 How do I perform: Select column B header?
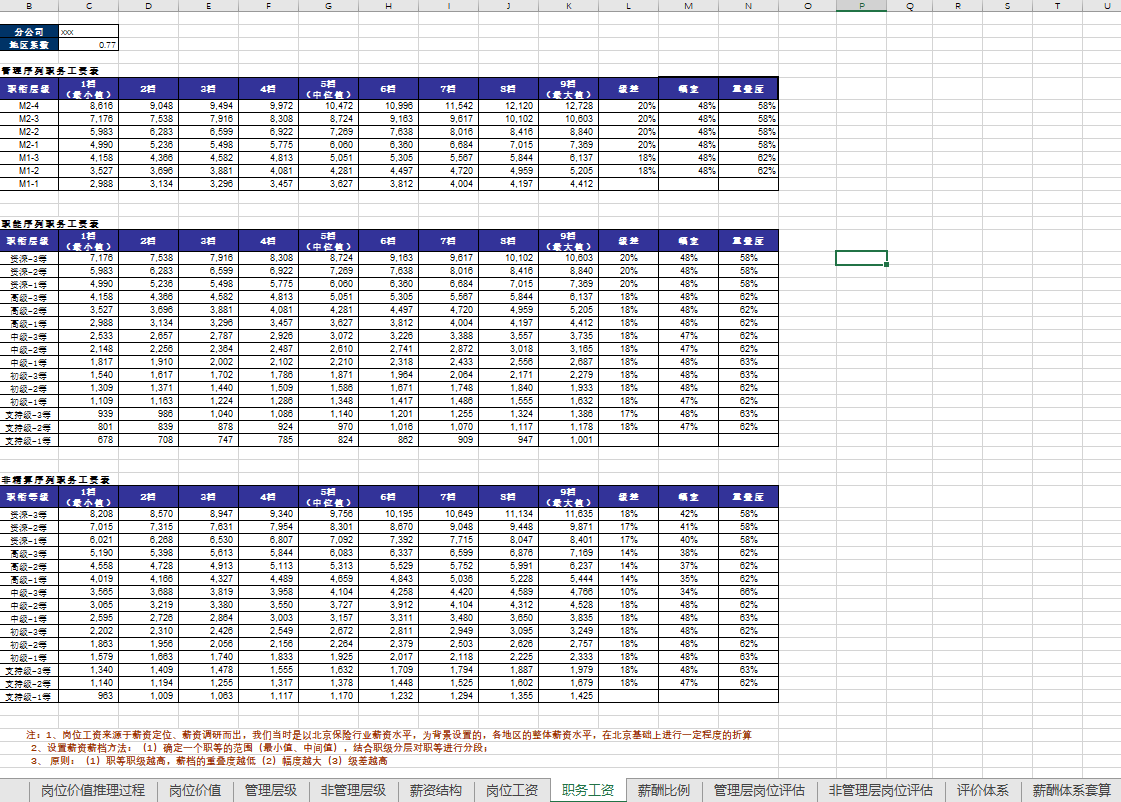(x=29, y=6)
